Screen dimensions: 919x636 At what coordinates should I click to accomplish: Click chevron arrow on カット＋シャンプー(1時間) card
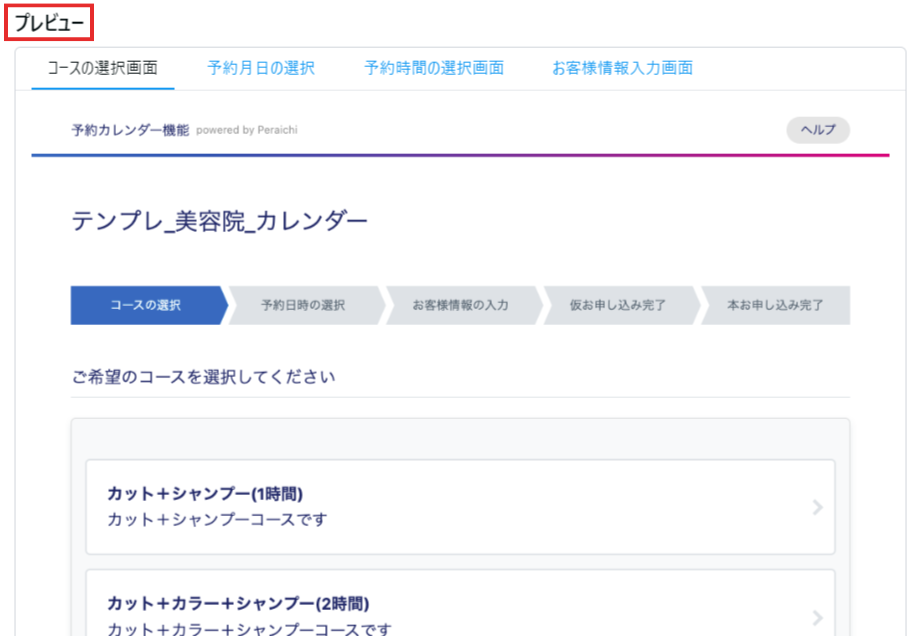click(x=817, y=507)
